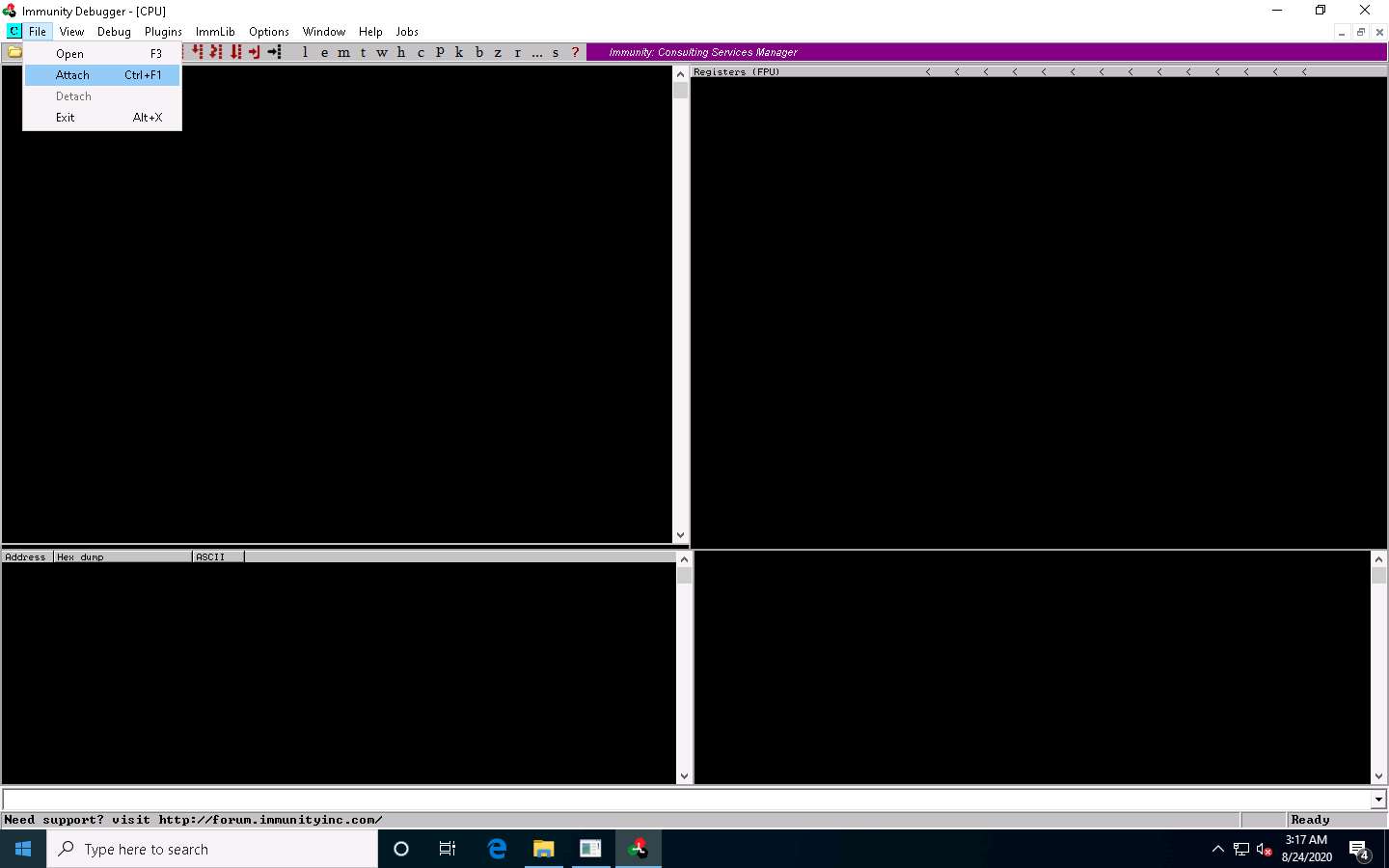The image size is (1389, 868).
Task: Close the open File menu
Action: pyautogui.click(x=38, y=32)
